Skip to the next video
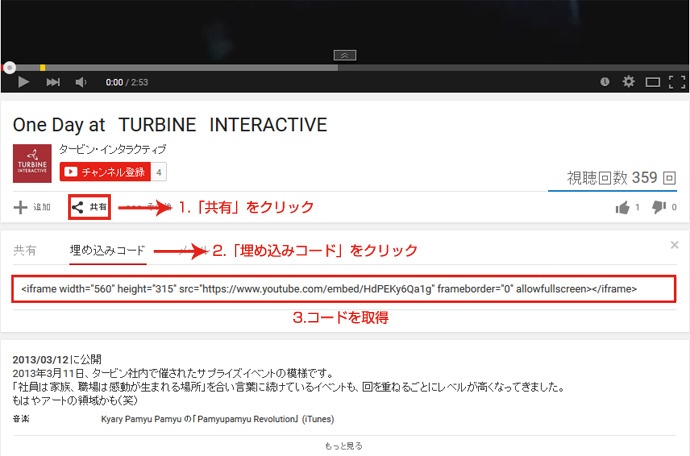This screenshot has height=456, width=690. (x=53, y=82)
